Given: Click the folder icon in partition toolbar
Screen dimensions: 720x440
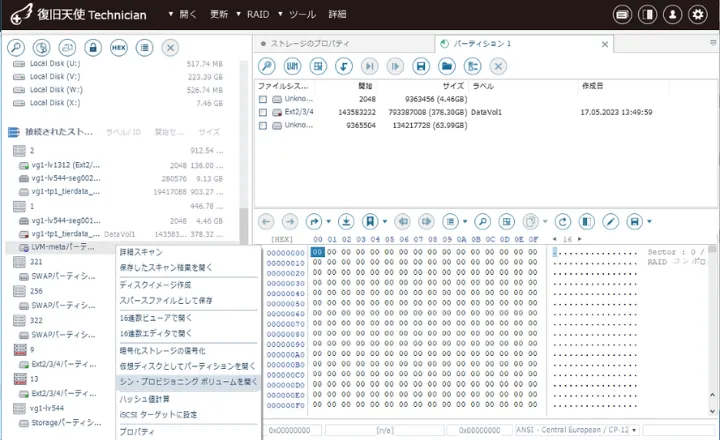Looking at the screenshot, I should pos(446,66).
